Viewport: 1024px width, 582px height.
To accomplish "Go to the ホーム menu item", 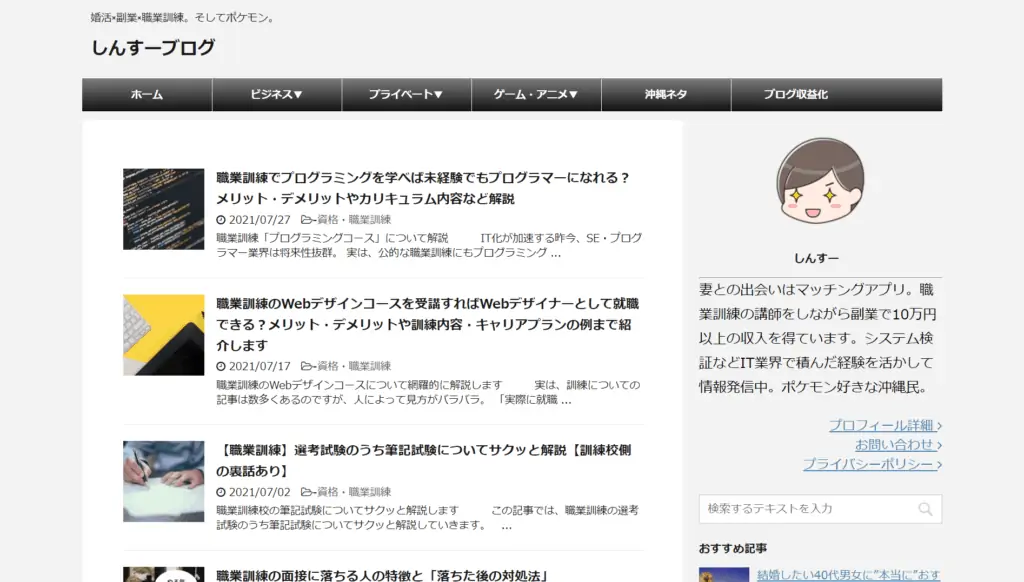I will [147, 95].
